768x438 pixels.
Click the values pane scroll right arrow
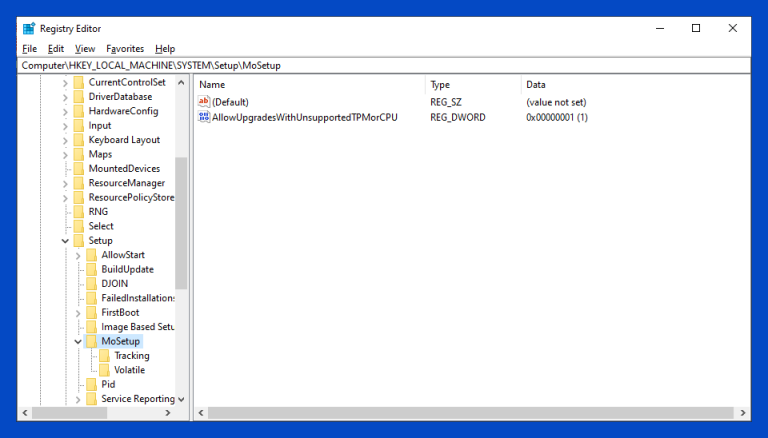[x=743, y=413]
